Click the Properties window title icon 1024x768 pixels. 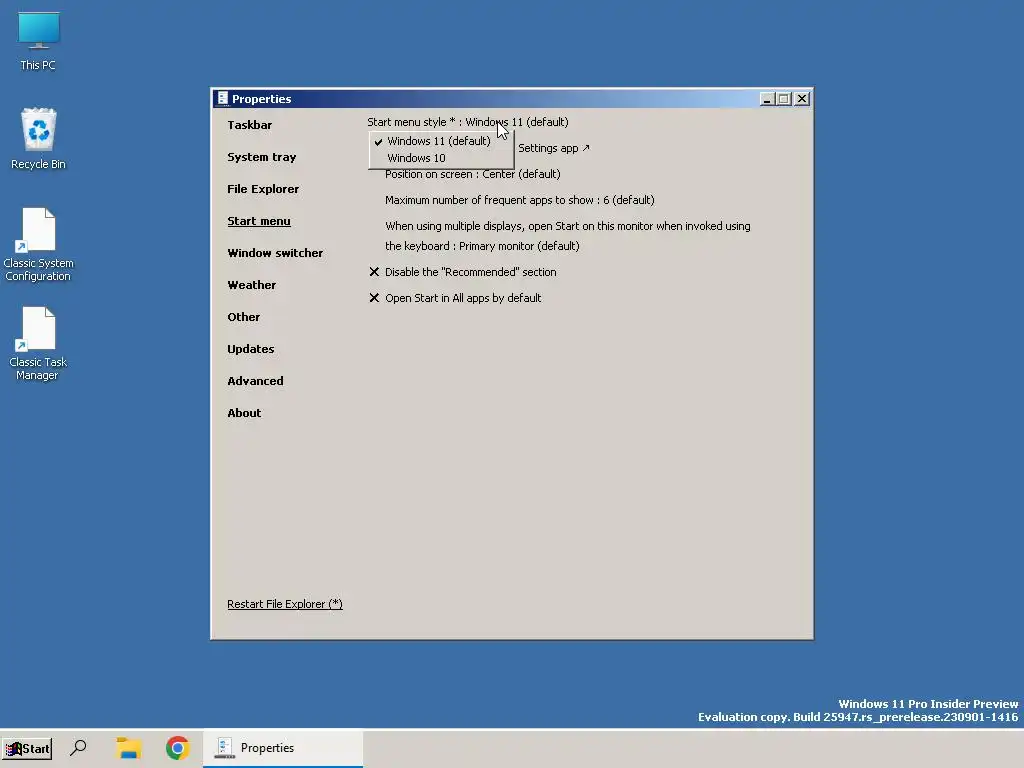pyautogui.click(x=223, y=99)
